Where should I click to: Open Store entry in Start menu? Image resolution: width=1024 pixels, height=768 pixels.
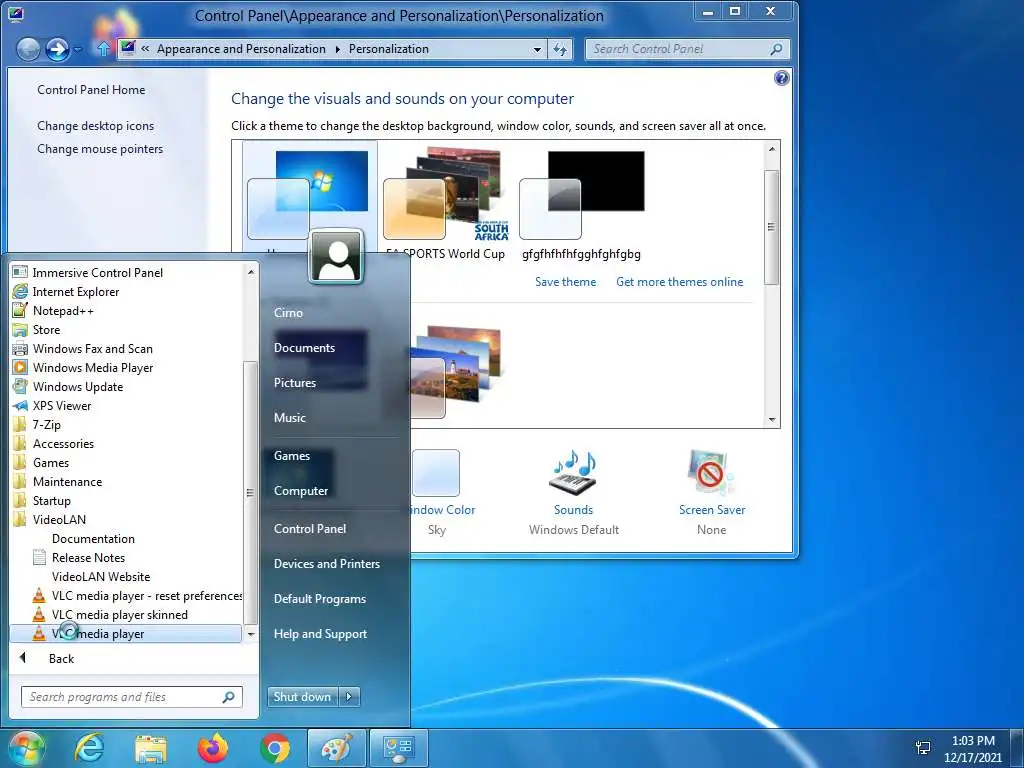pos(125,329)
